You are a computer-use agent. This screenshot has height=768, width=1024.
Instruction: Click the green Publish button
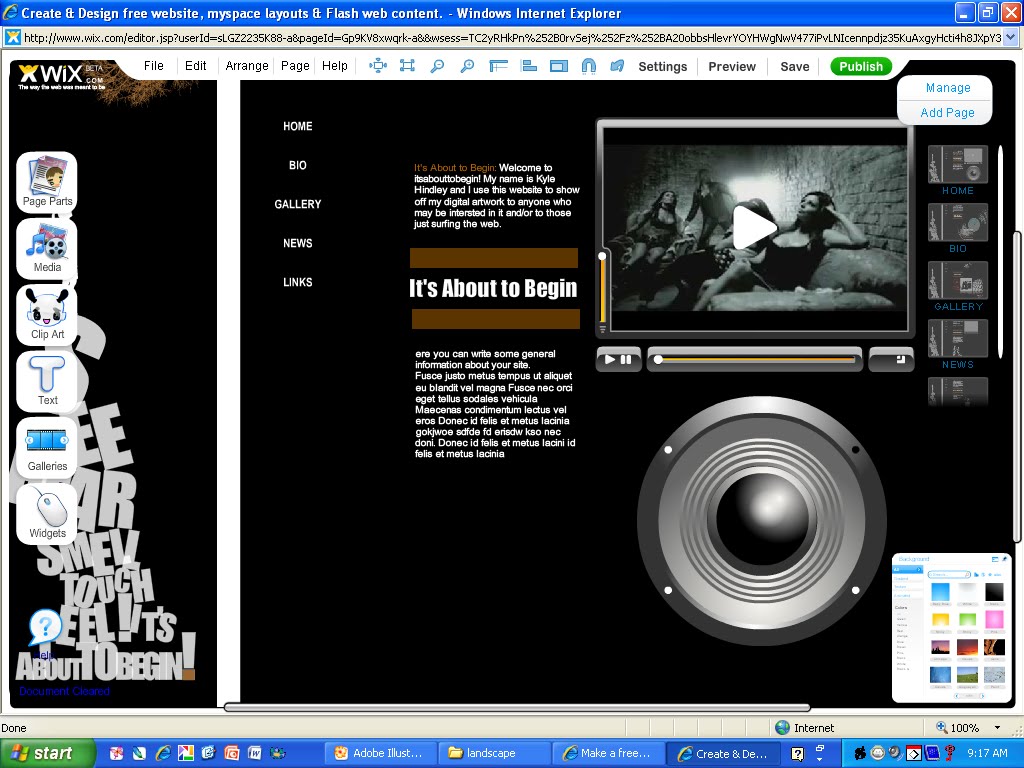(861, 67)
